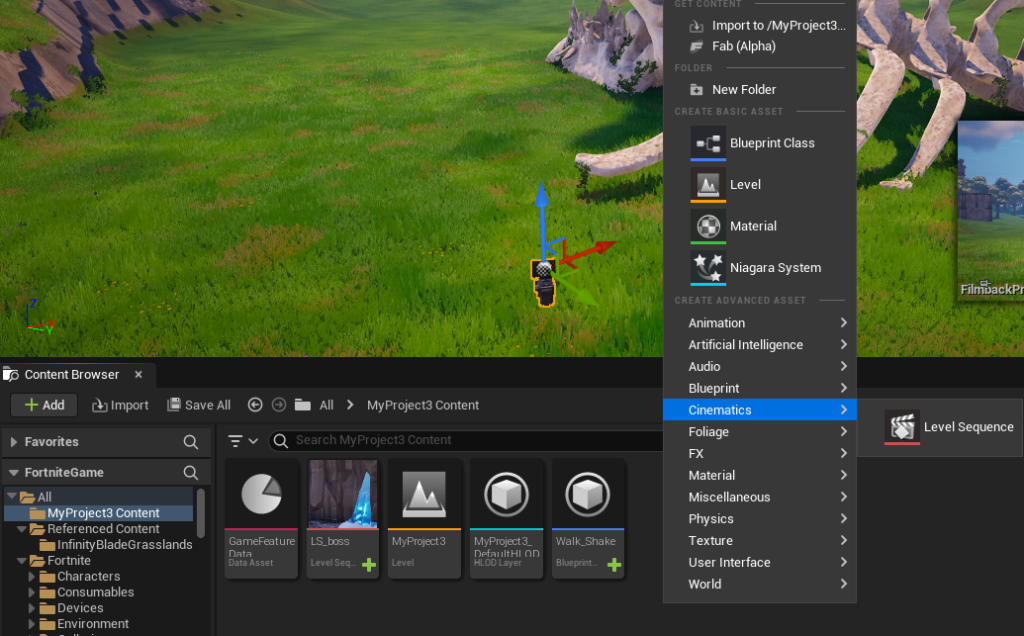1024x636 pixels.
Task: Open the Artificial Intelligence submenu
Action: (760, 345)
